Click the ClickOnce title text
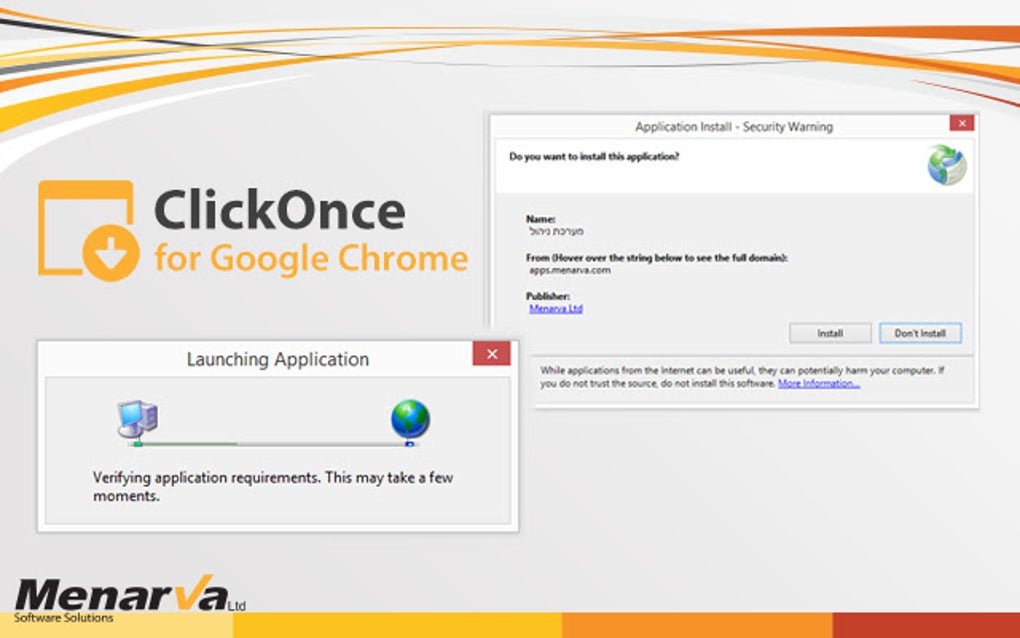Screen dimensions: 1020x638 tap(281, 212)
